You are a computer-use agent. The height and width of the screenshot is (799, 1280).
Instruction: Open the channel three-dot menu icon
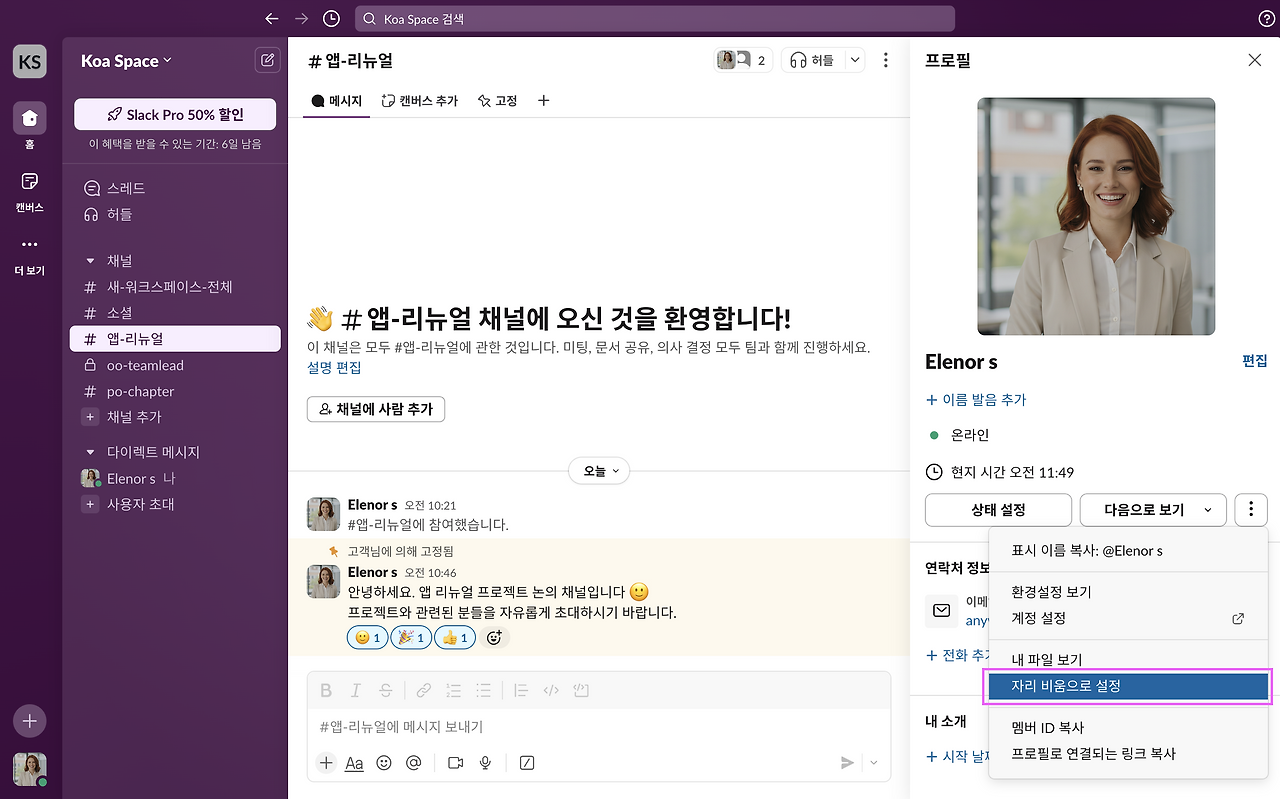pos(885,59)
